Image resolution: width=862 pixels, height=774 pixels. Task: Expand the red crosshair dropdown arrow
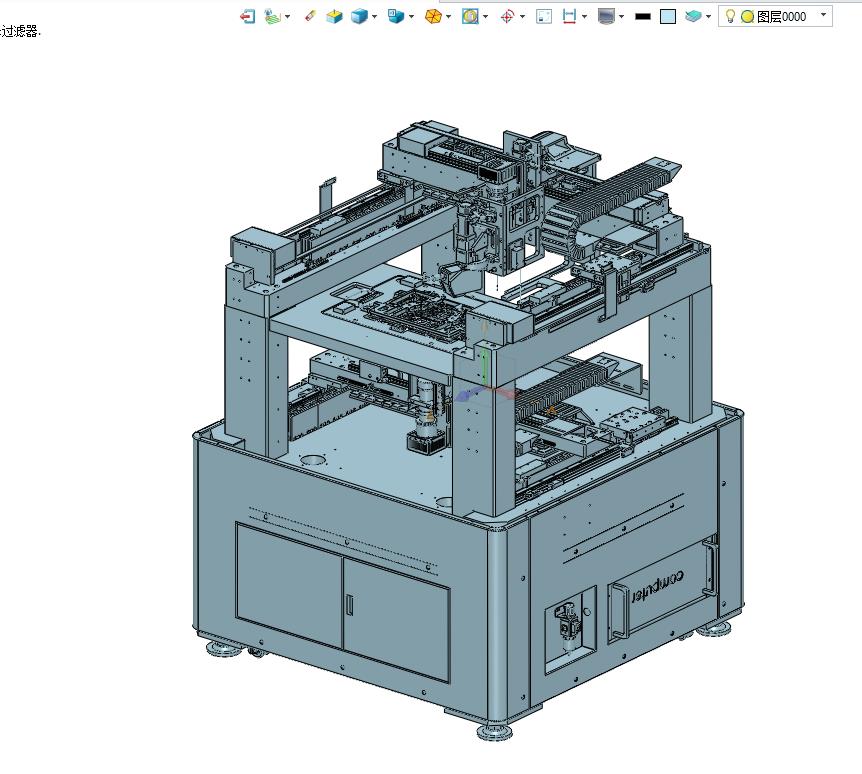[522, 16]
